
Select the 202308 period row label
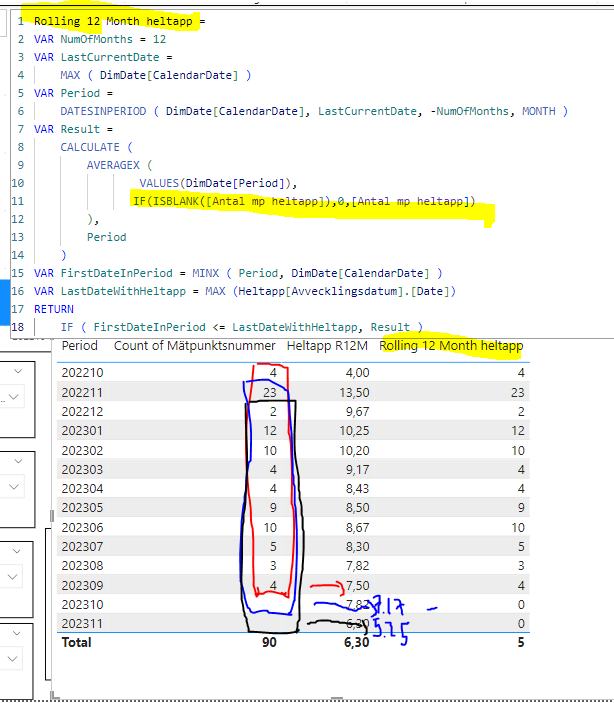coord(82,566)
